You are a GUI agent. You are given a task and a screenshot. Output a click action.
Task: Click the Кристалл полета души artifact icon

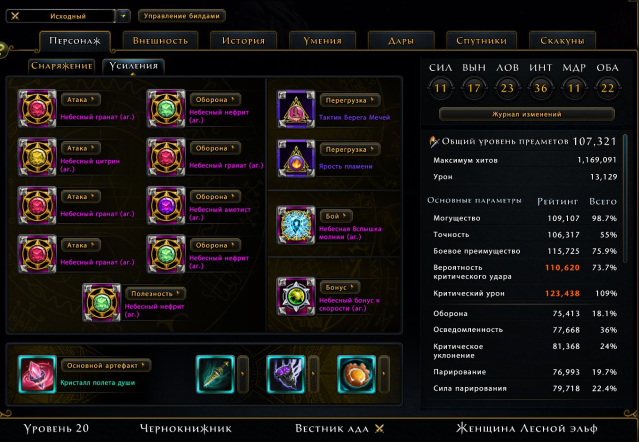tap(37, 374)
